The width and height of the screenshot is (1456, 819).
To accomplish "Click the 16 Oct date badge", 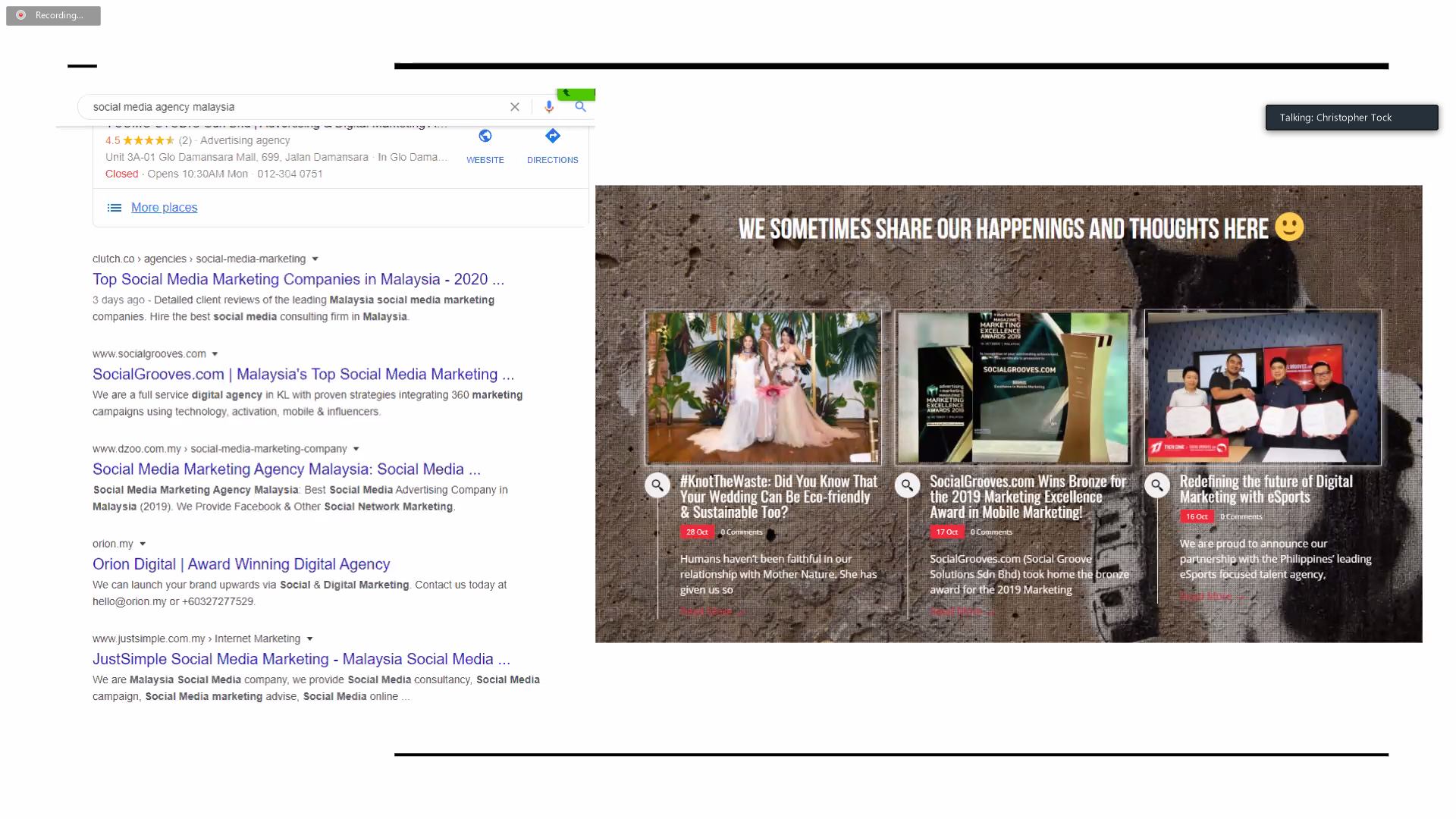I will point(1197,516).
